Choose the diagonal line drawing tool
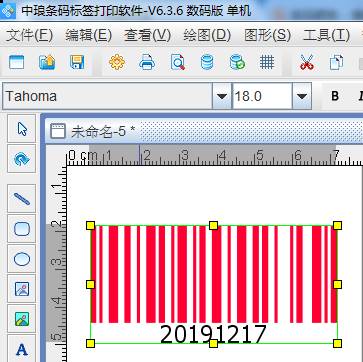The width and height of the screenshot is (363, 362). (22, 199)
